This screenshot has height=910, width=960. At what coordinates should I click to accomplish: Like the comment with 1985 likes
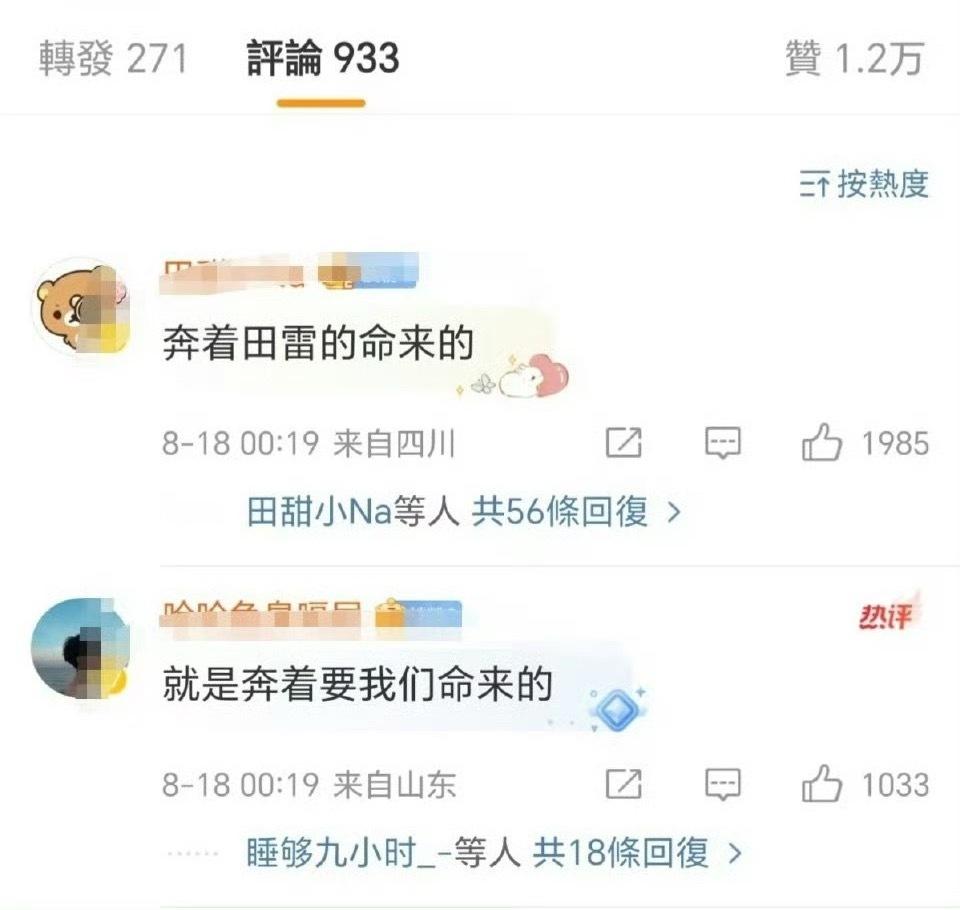point(821,442)
